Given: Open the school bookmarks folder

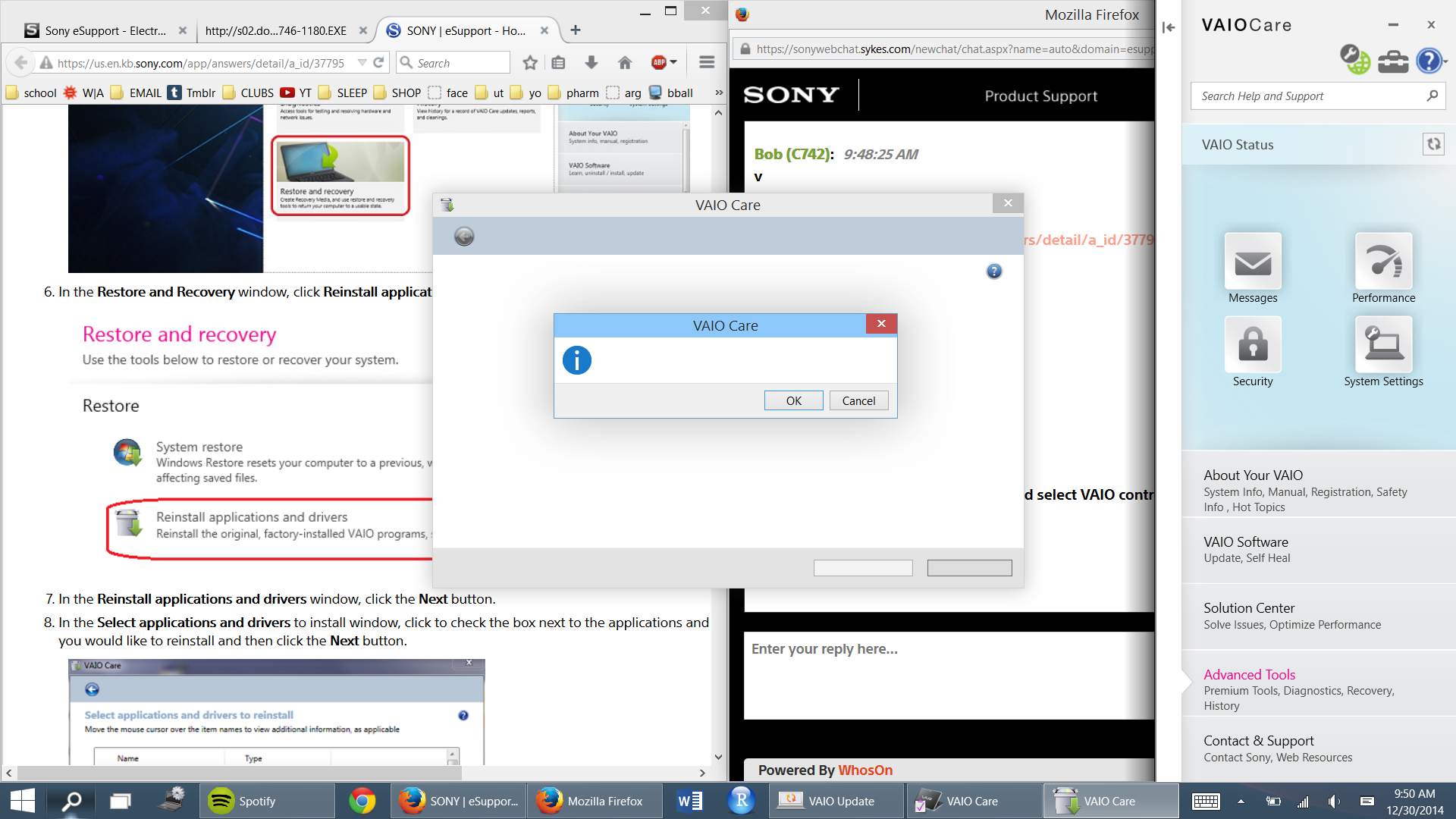Looking at the screenshot, I should 31,93.
